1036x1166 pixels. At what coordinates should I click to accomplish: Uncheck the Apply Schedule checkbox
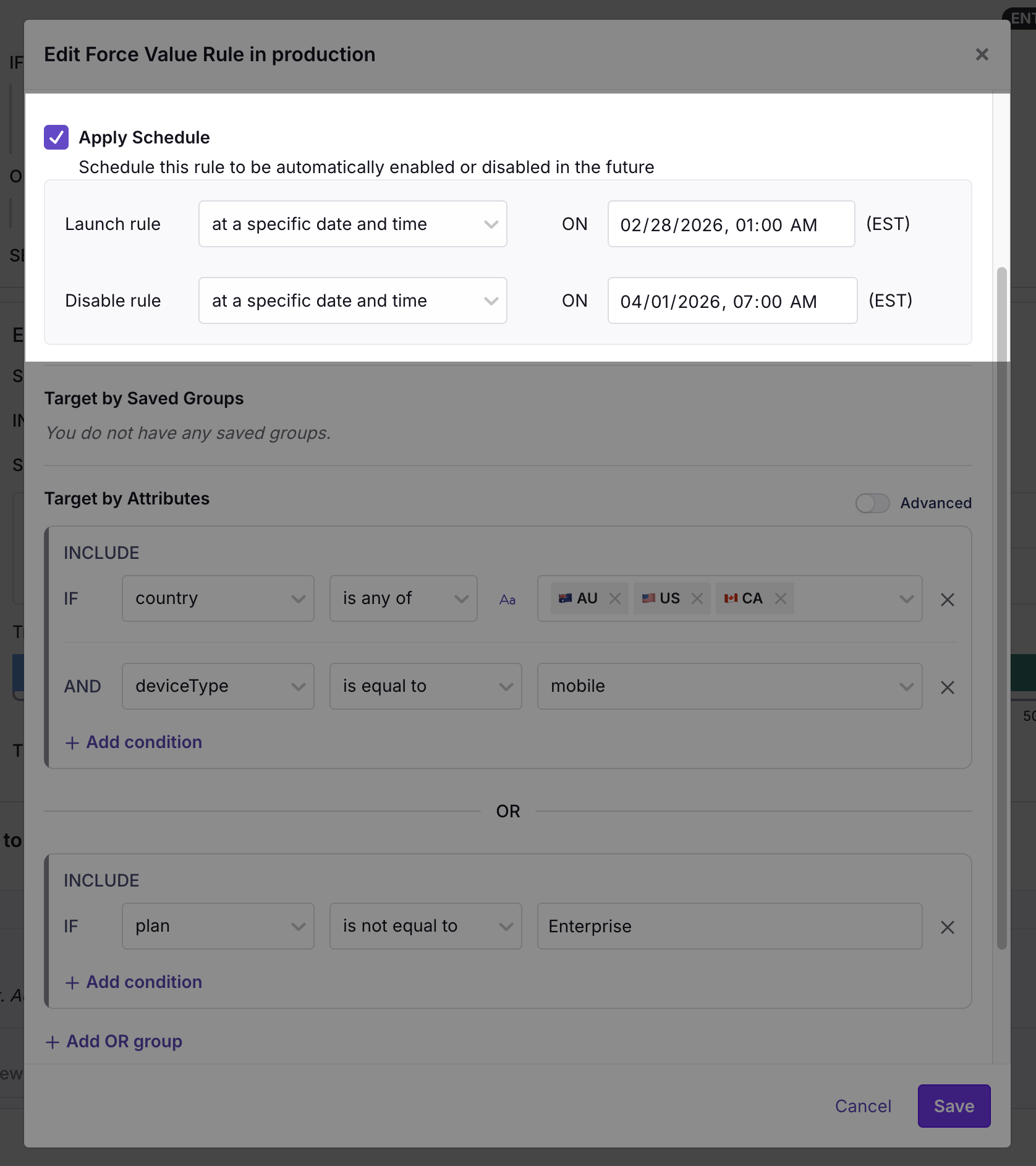pos(56,137)
